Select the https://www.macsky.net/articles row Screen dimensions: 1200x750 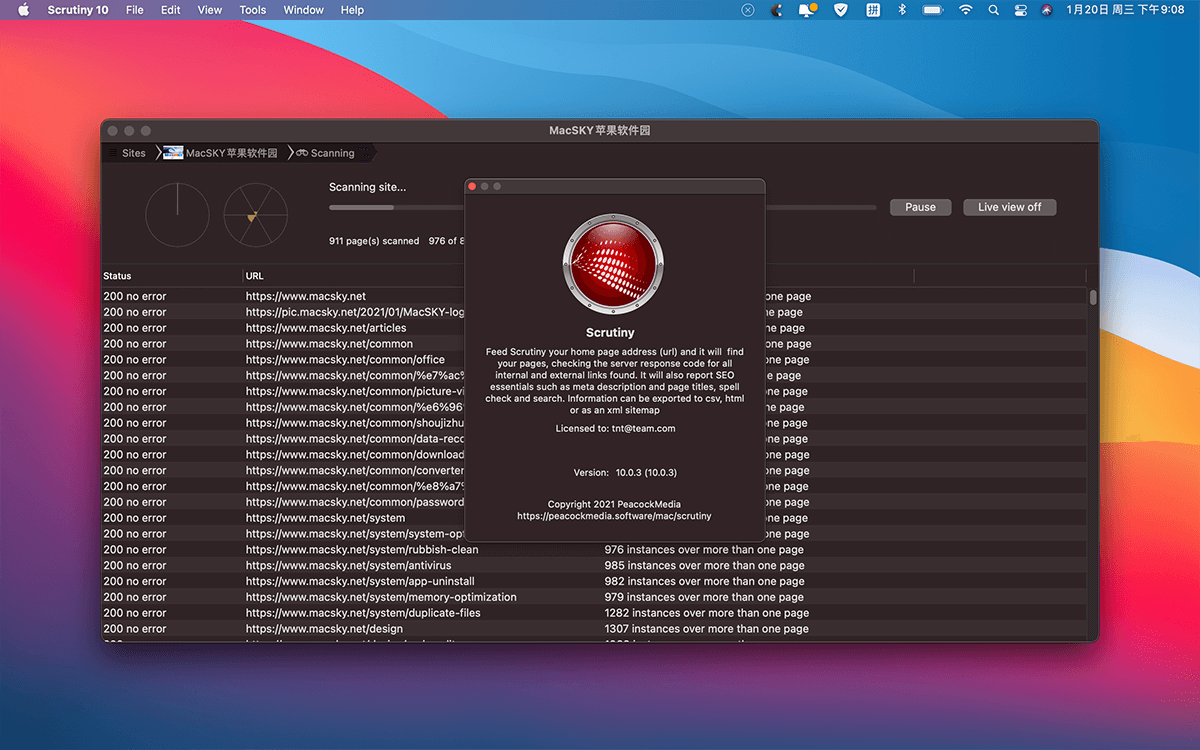coord(326,328)
